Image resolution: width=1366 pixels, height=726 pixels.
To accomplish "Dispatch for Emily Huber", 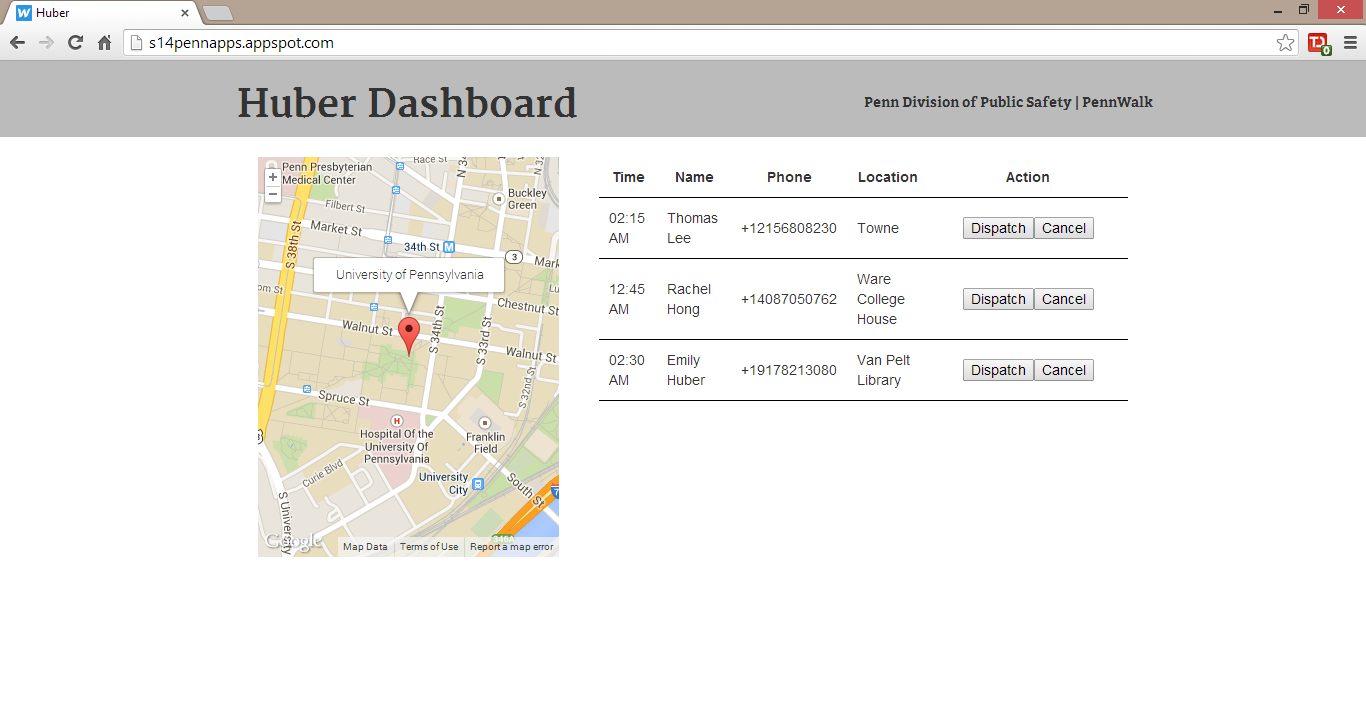I will point(998,370).
